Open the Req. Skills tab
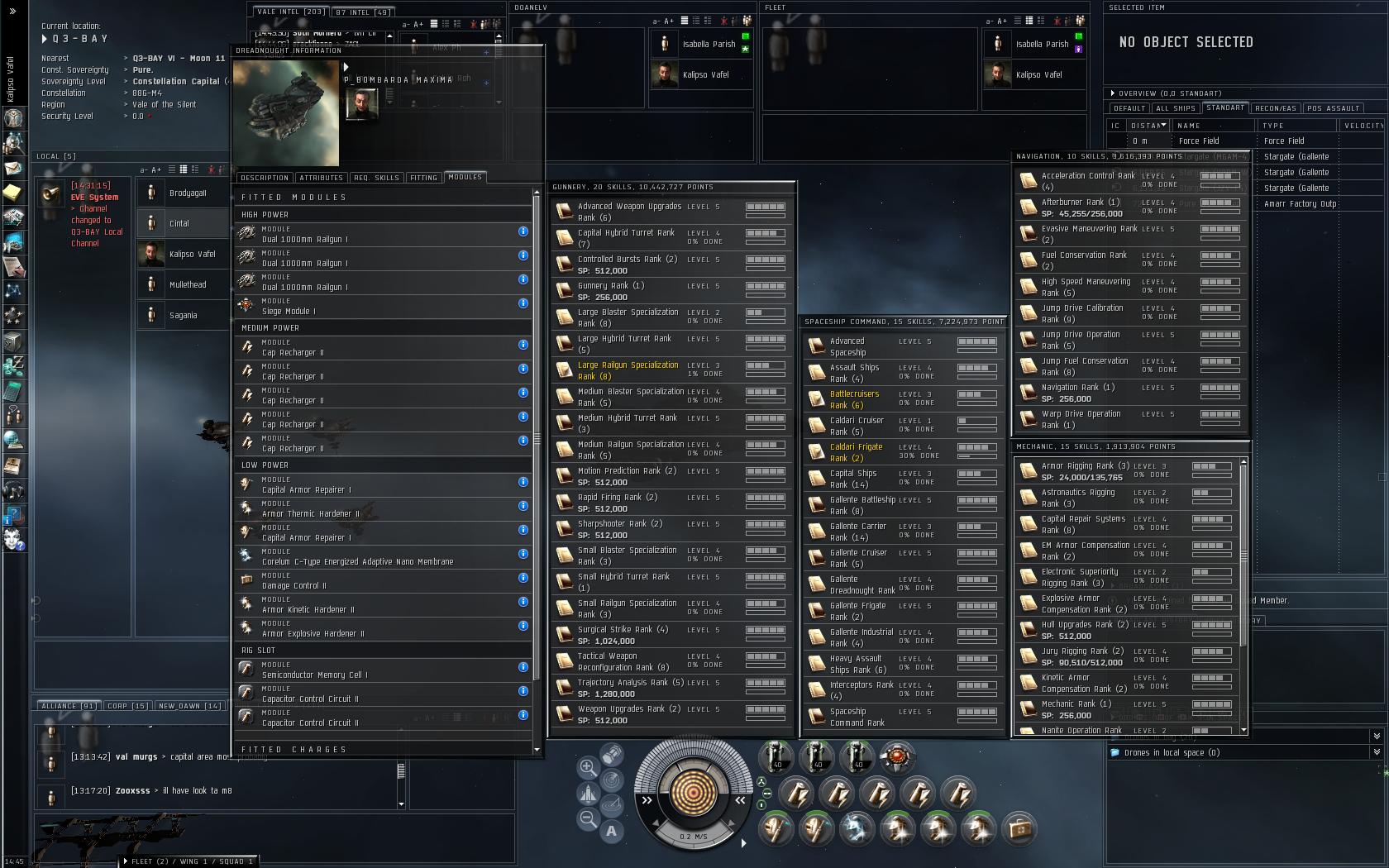Viewport: 1389px width, 868px height. [376, 178]
